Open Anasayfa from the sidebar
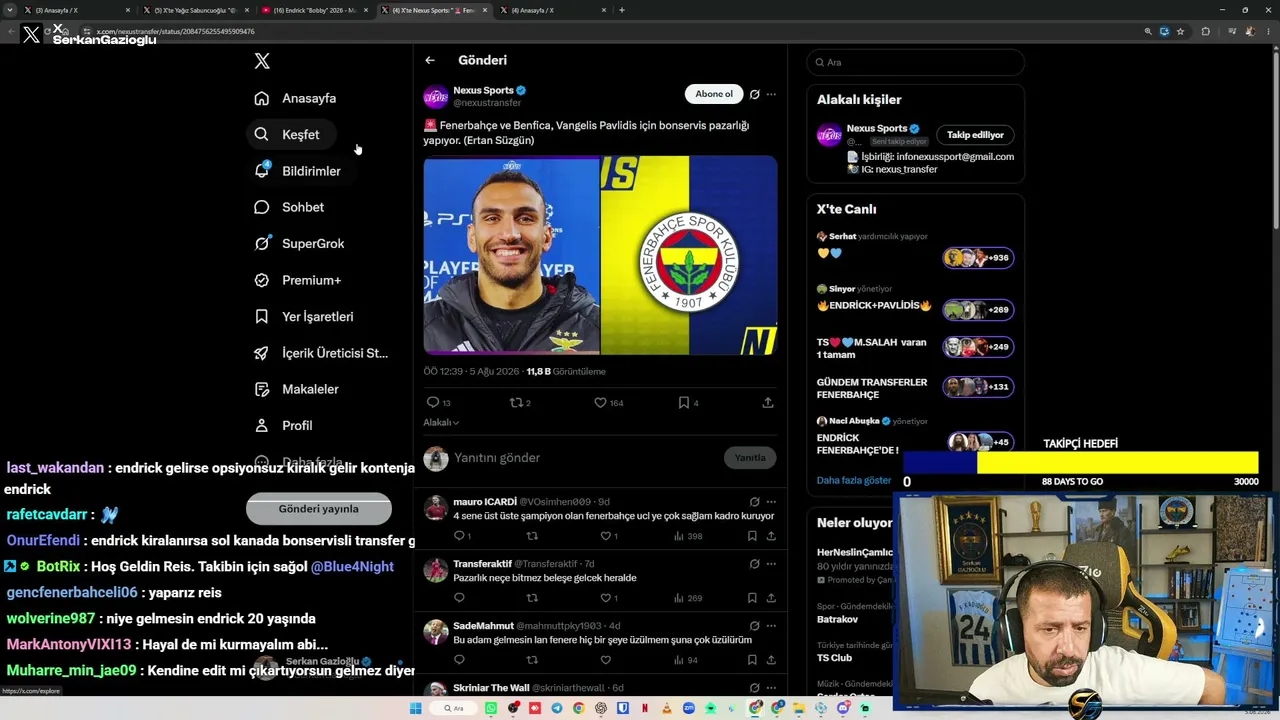 point(295,98)
